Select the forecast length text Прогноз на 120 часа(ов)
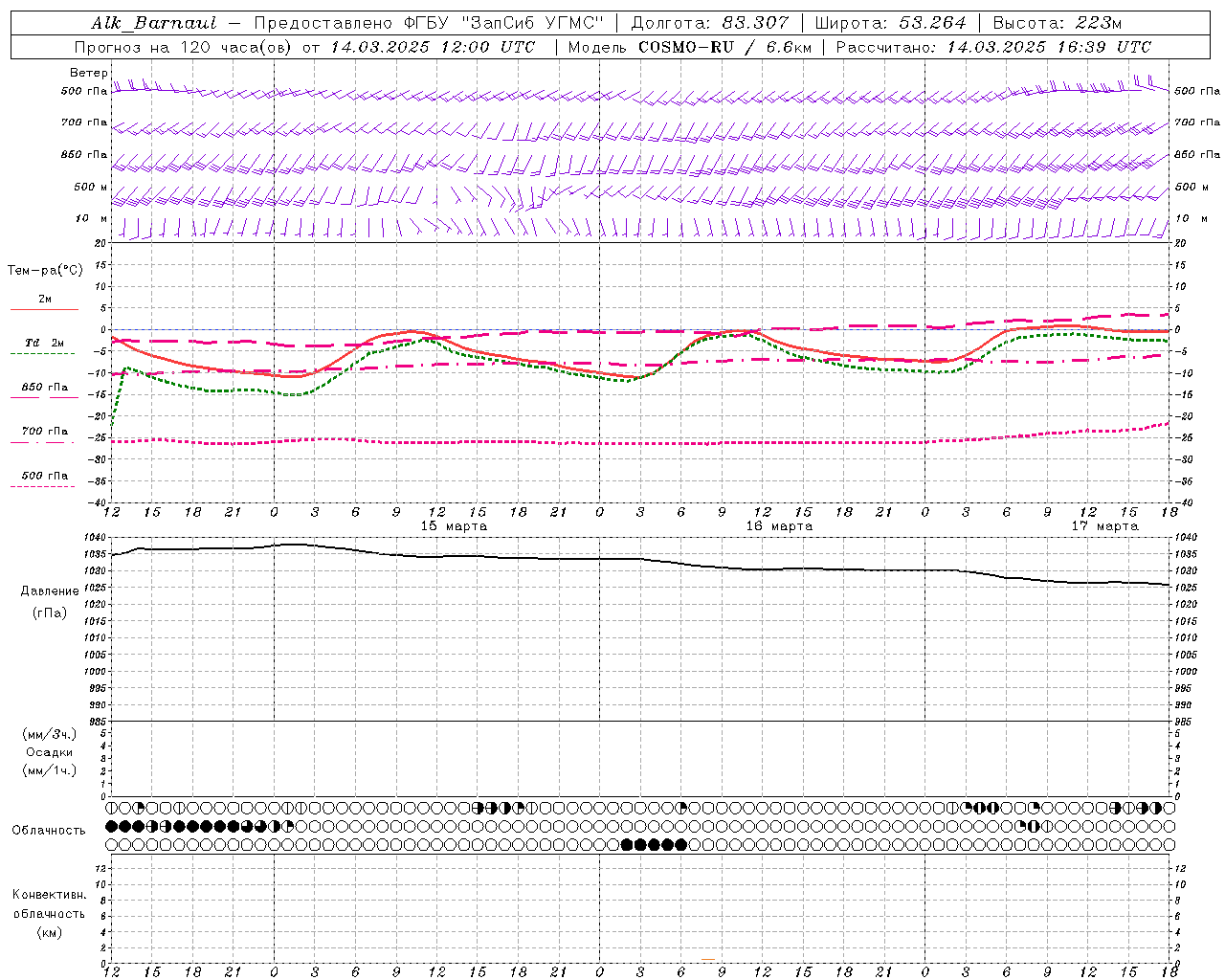This screenshot has width=1225, height=980. tap(184, 47)
